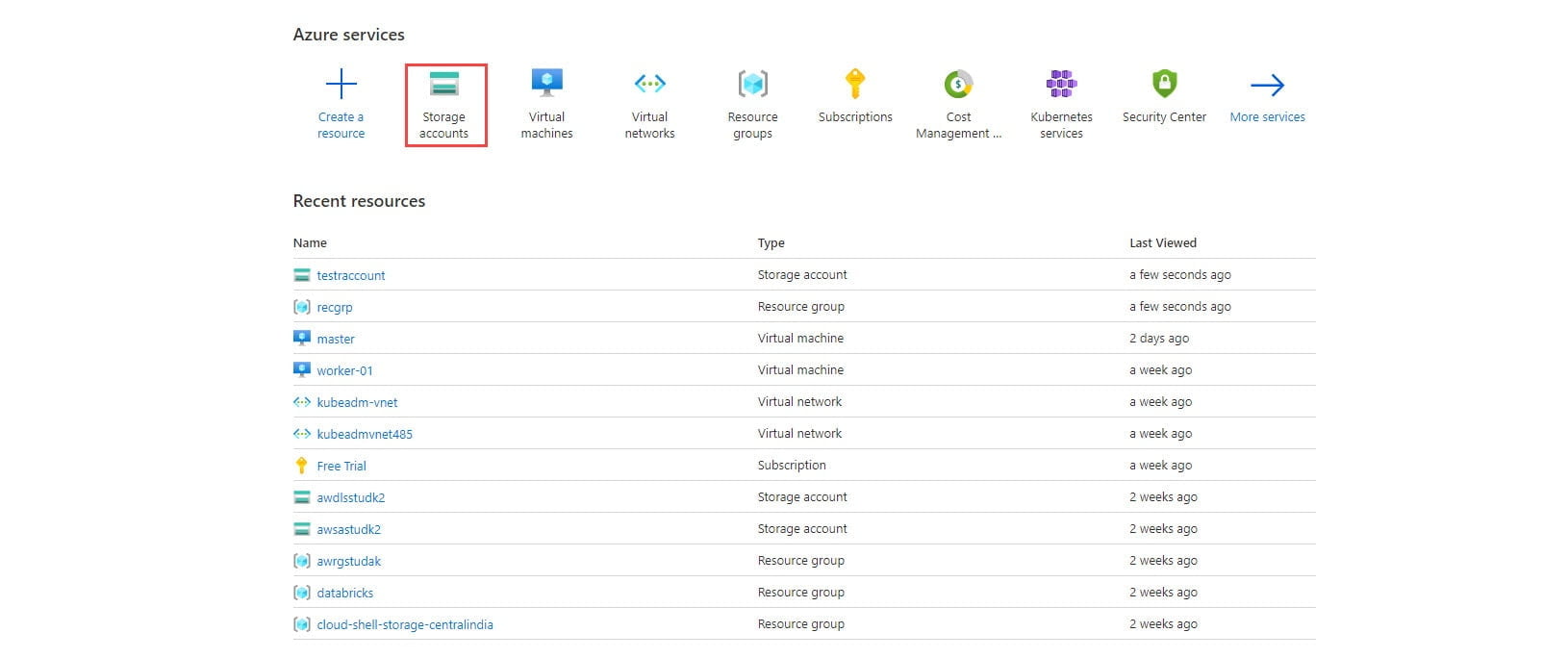This screenshot has width=1568, height=658.
Task: Click the Kubernetes services label text
Action: (x=1061, y=125)
